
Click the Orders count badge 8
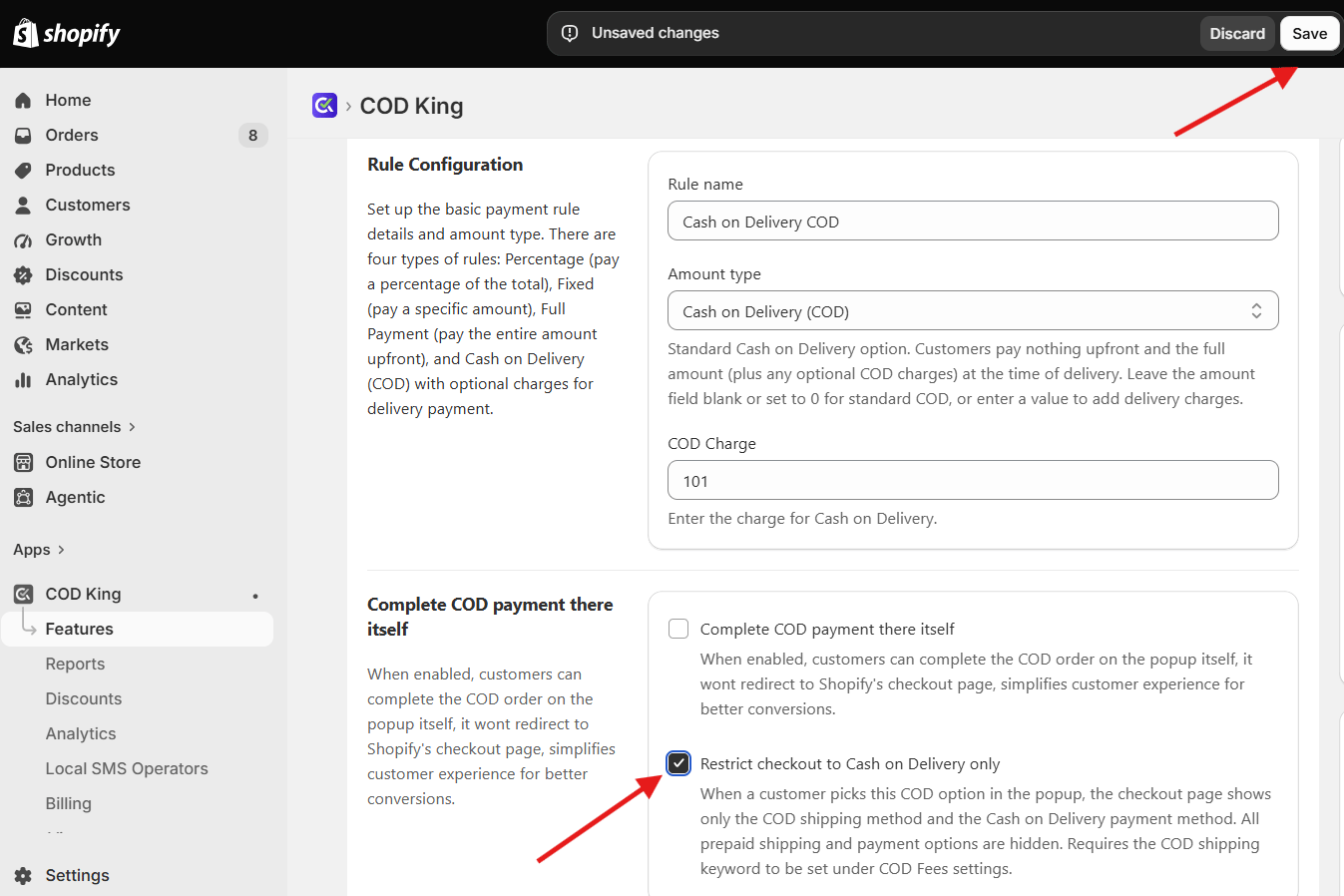[252, 135]
